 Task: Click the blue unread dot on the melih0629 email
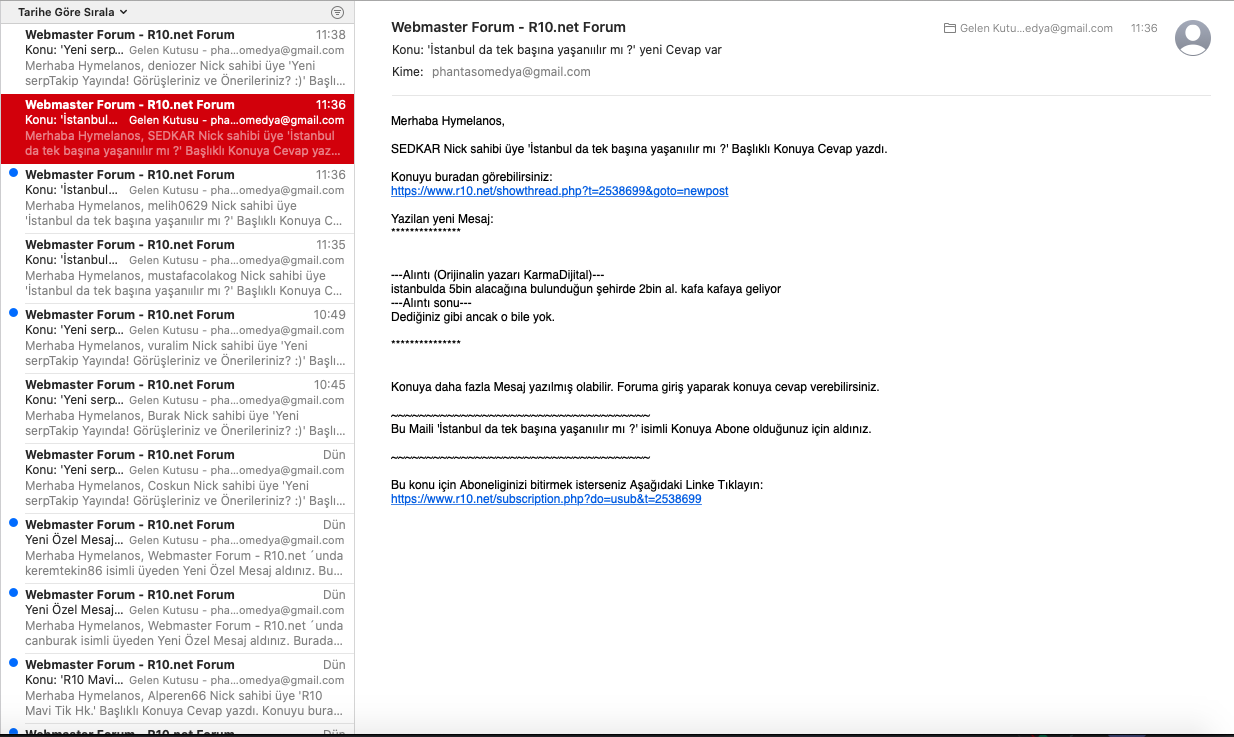coord(12,173)
